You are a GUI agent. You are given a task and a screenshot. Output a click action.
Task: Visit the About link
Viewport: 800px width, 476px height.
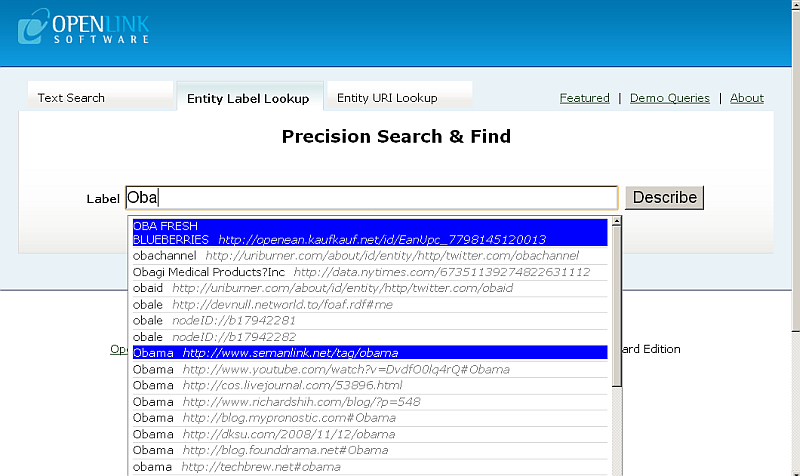click(746, 98)
